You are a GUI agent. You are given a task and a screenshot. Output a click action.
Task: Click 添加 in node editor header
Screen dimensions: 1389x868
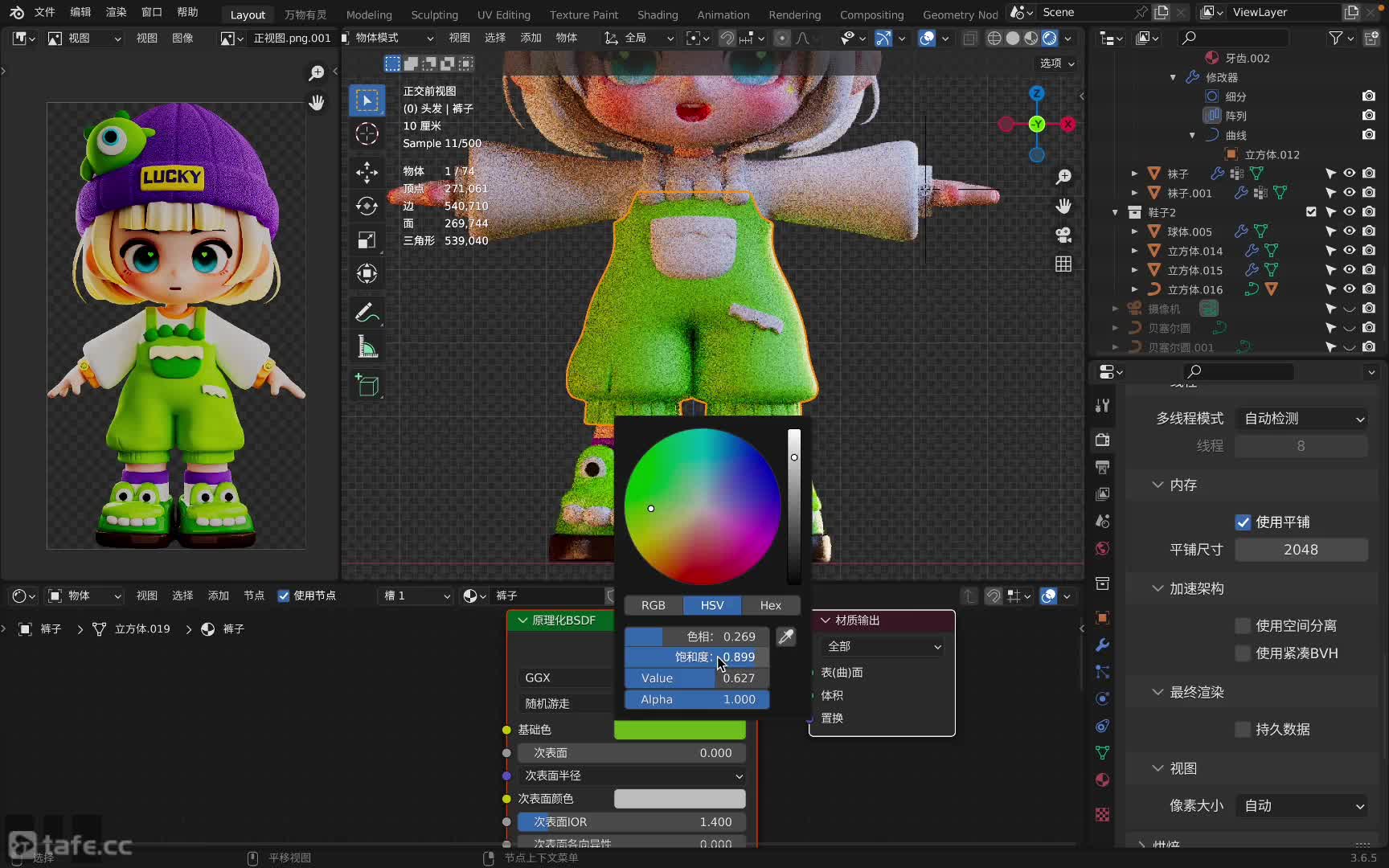pos(219,596)
